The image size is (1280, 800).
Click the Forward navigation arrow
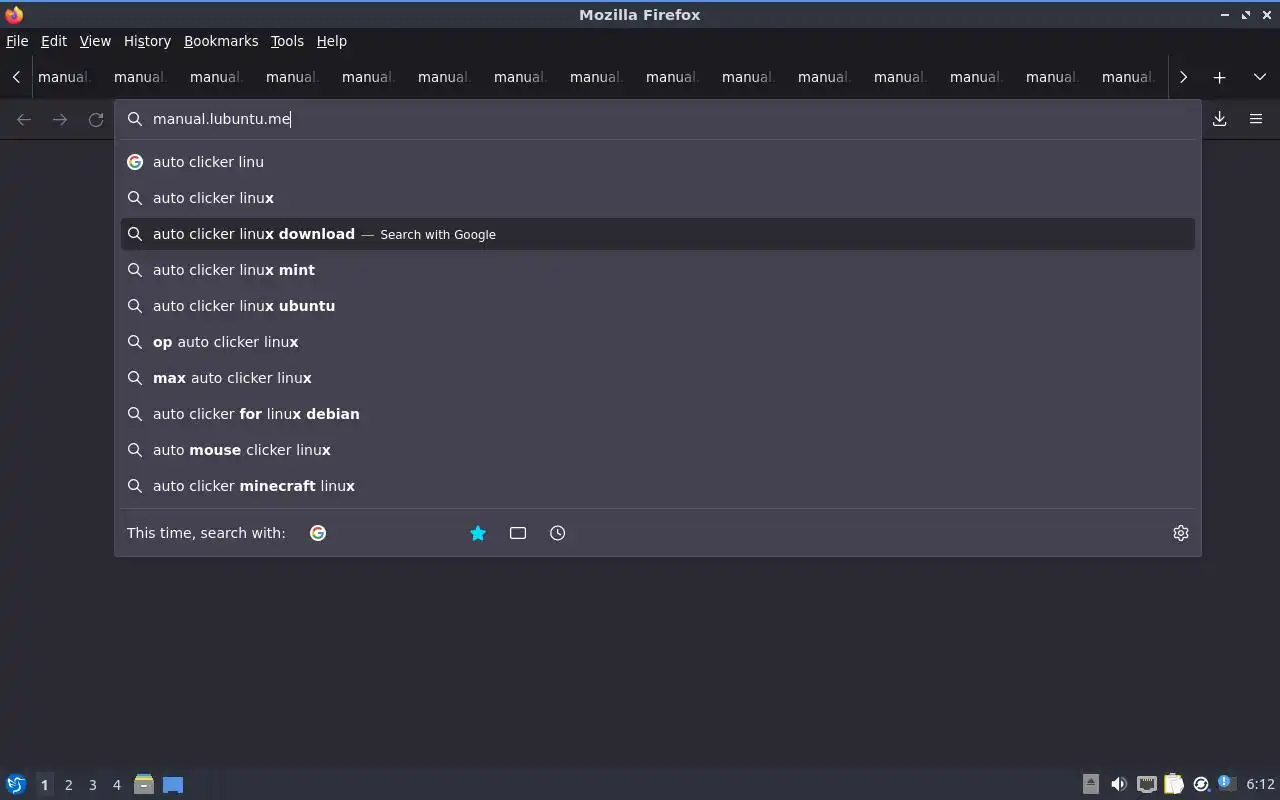[x=60, y=119]
